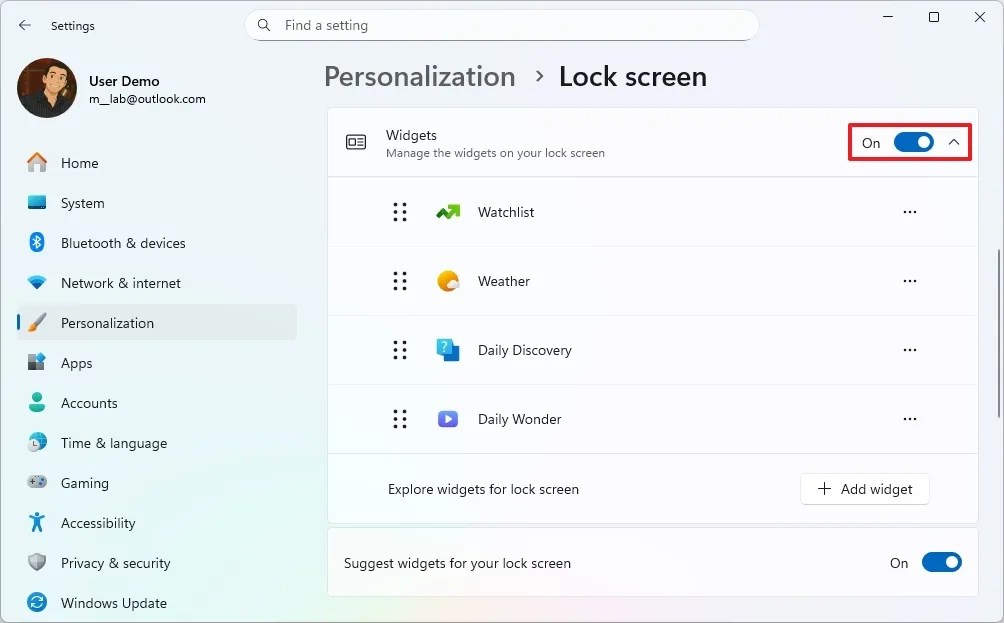Click the Add widget button
The image size is (1004, 623).
(x=864, y=489)
